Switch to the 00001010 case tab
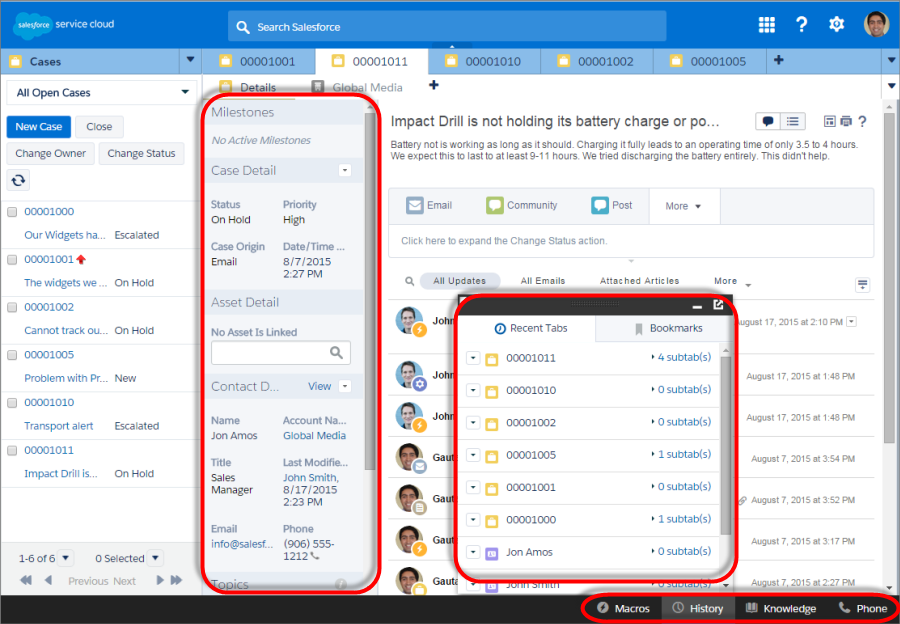This screenshot has width=900, height=624. 484,61
